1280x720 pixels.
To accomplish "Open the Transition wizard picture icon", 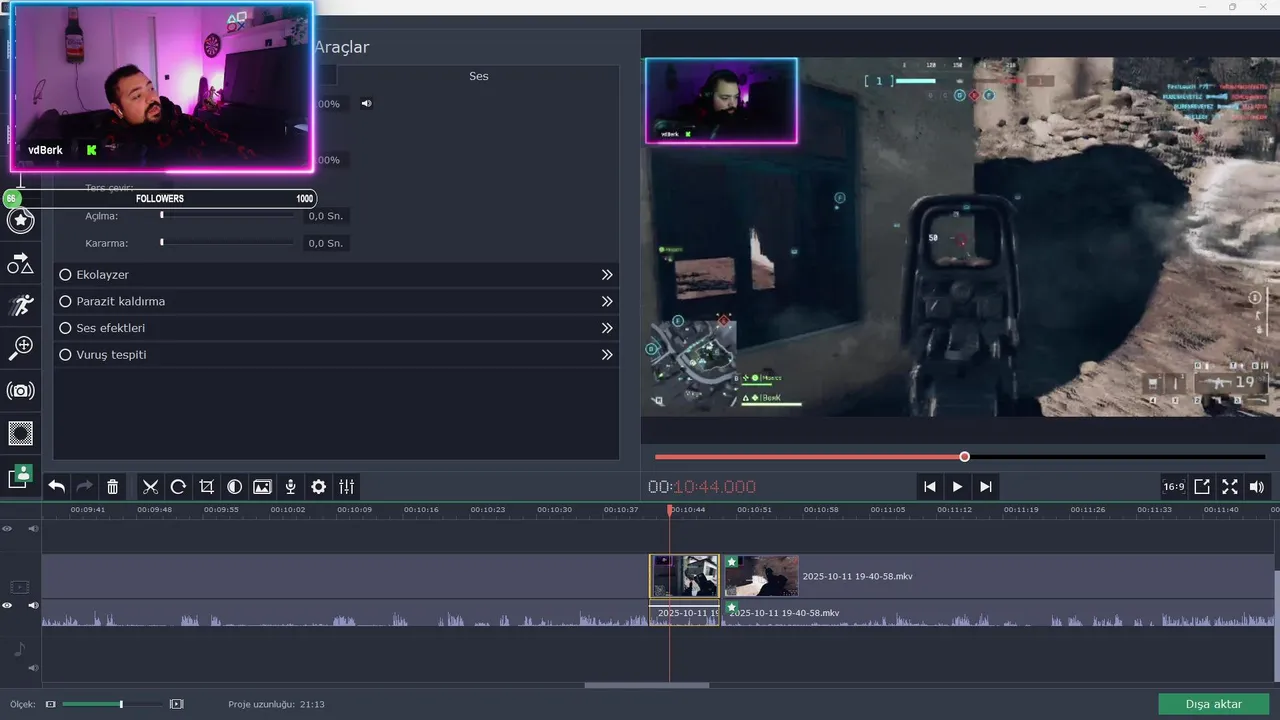I will click(x=262, y=487).
